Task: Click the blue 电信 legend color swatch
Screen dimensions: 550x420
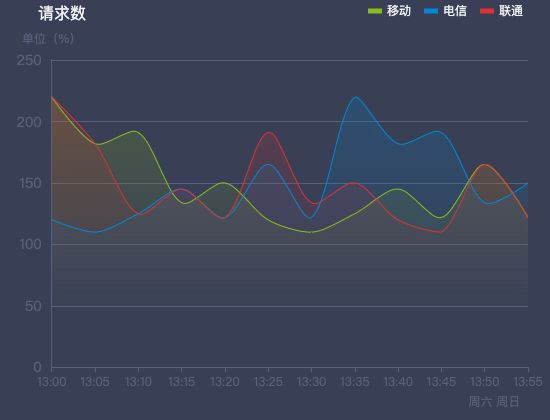Action: pos(431,11)
